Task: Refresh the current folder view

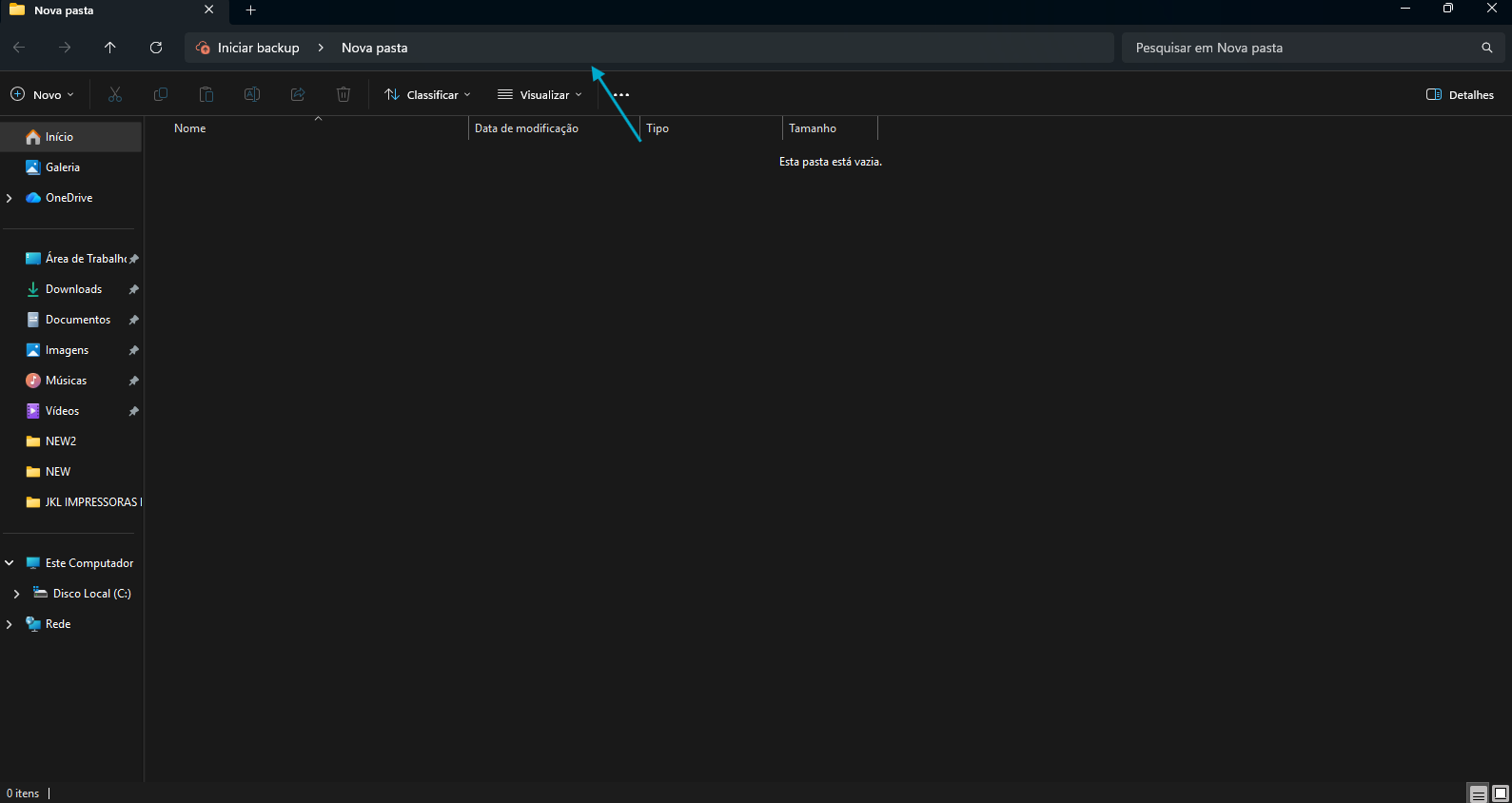Action: pyautogui.click(x=156, y=48)
